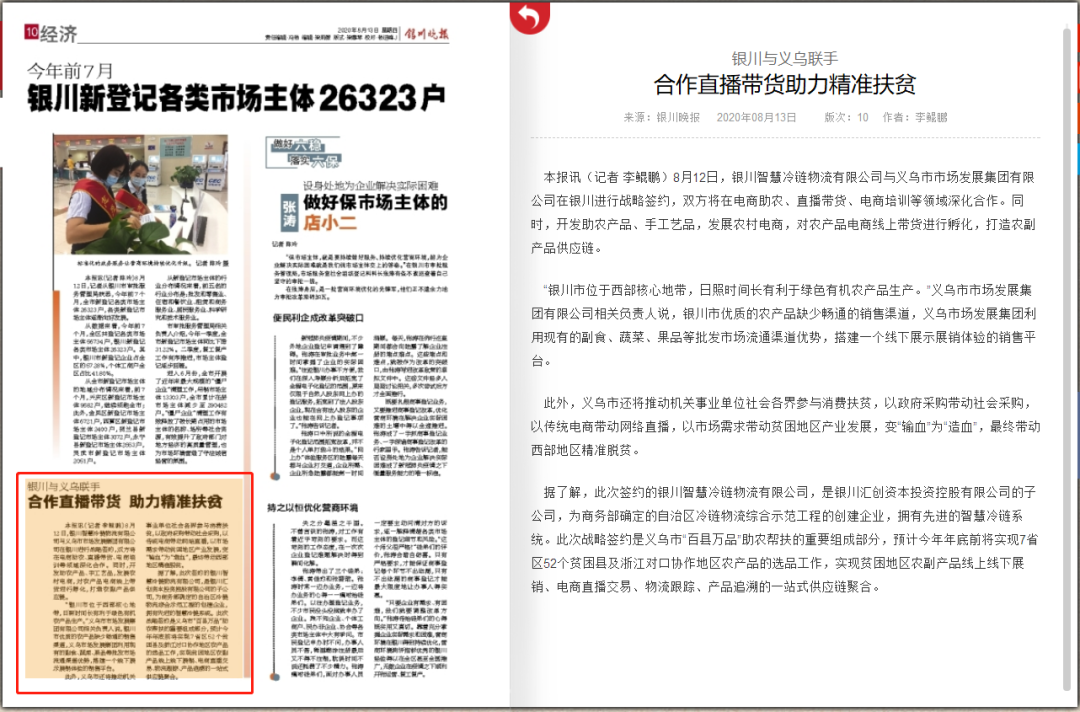Click the red back arrow icon
This screenshot has height=712, width=1080.
[529, 17]
